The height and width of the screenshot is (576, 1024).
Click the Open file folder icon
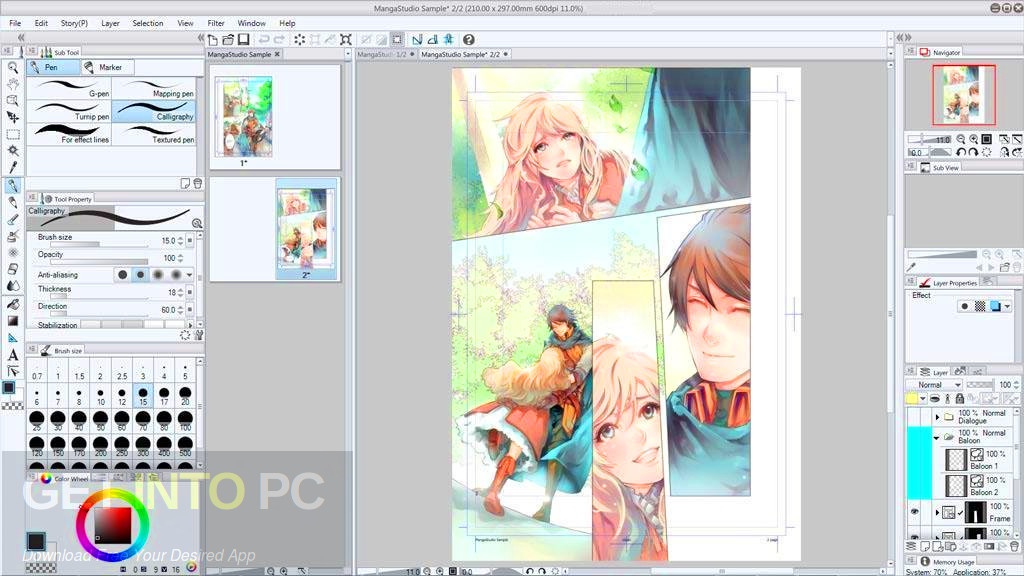(228, 40)
